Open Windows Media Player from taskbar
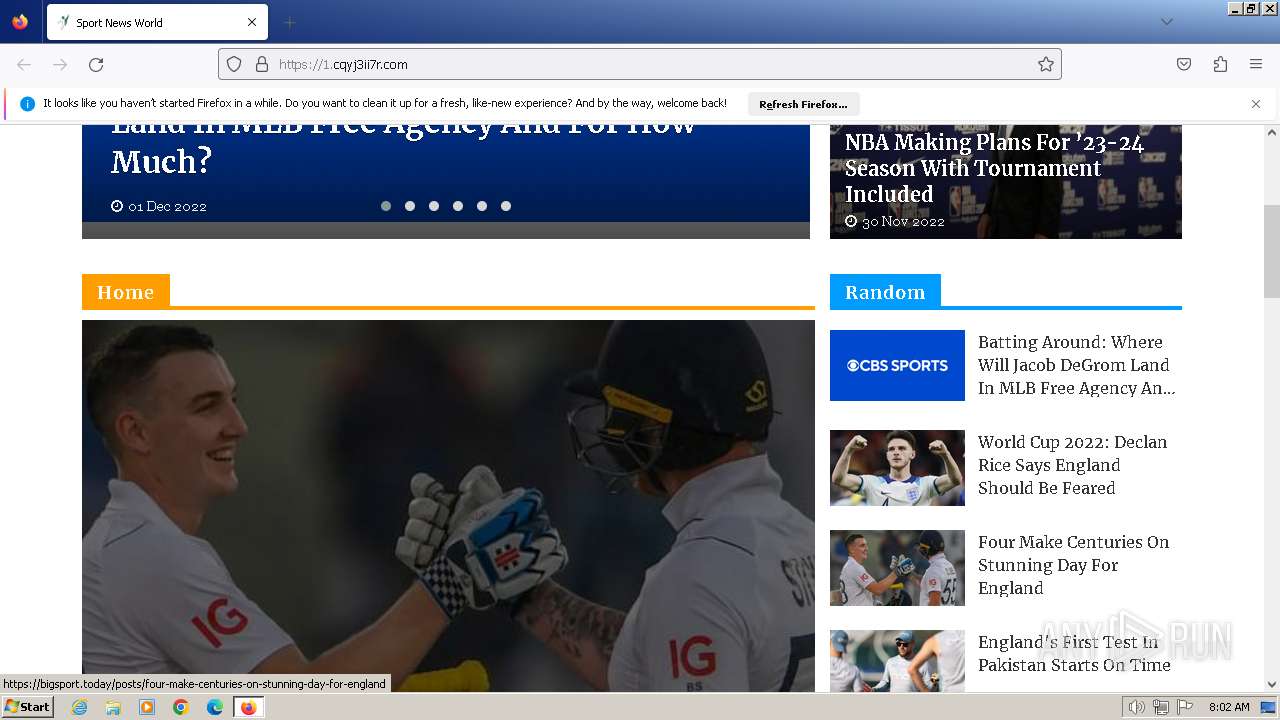 pyautogui.click(x=147, y=707)
